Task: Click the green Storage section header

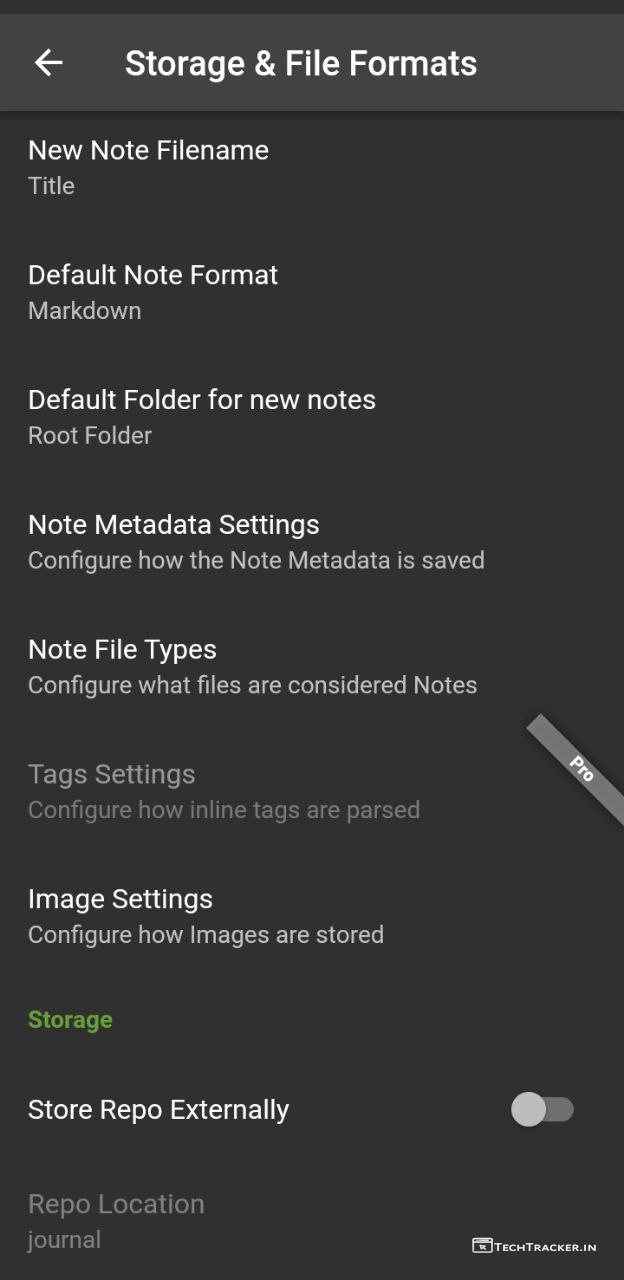Action: click(70, 1020)
